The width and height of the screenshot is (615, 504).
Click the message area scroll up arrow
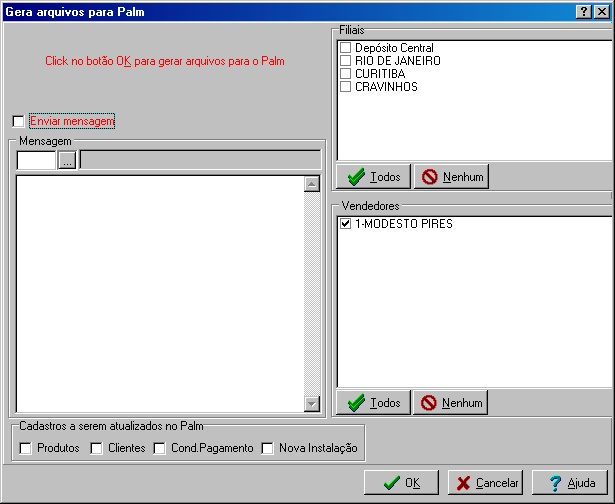(312, 184)
